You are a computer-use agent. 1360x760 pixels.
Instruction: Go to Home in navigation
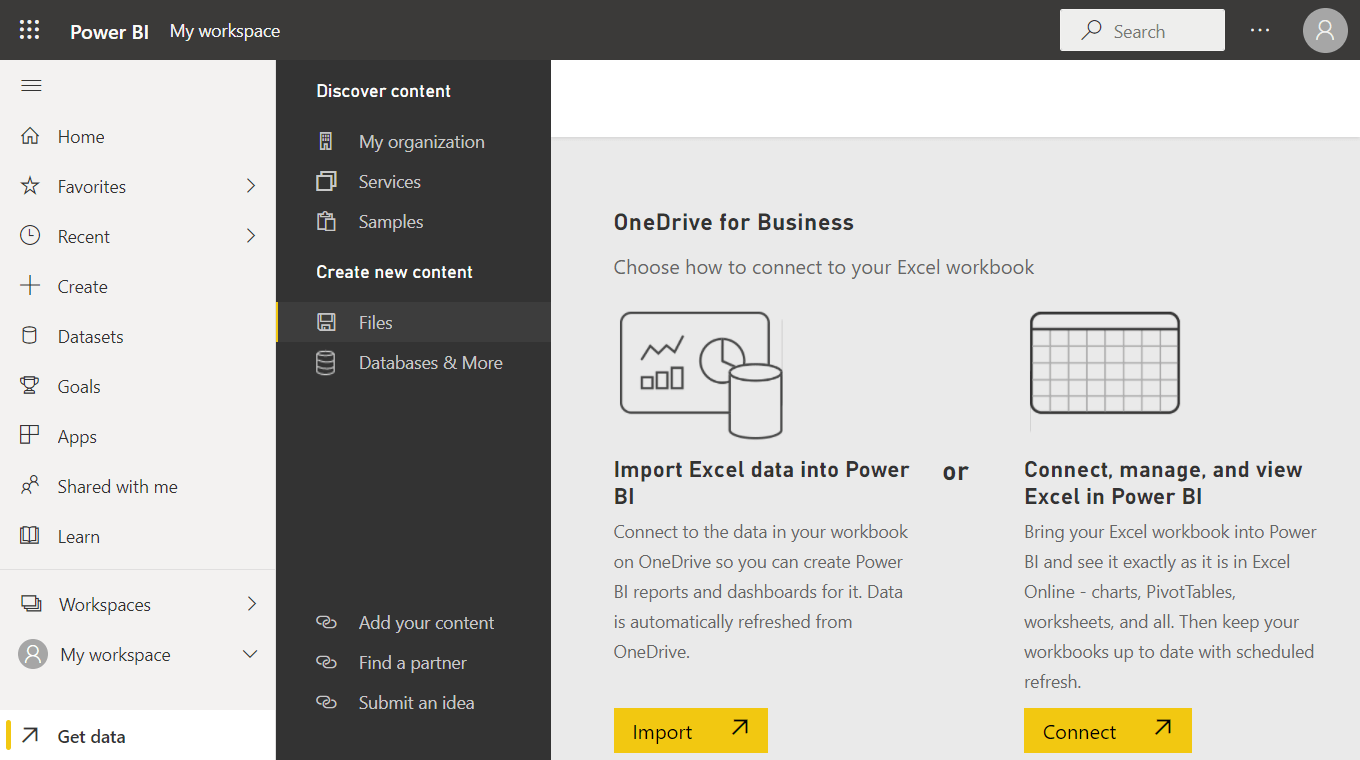[138, 136]
